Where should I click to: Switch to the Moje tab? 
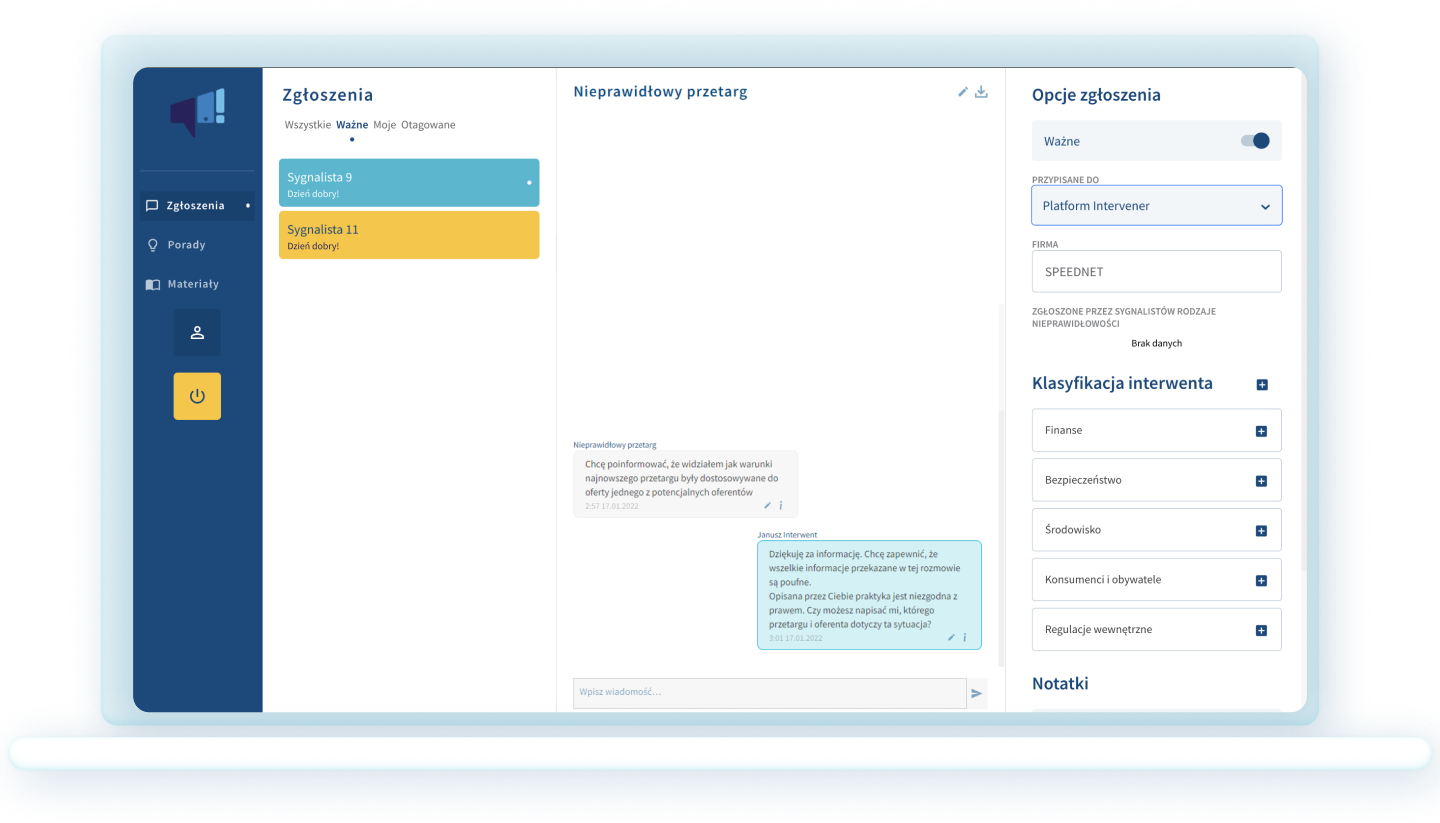385,125
